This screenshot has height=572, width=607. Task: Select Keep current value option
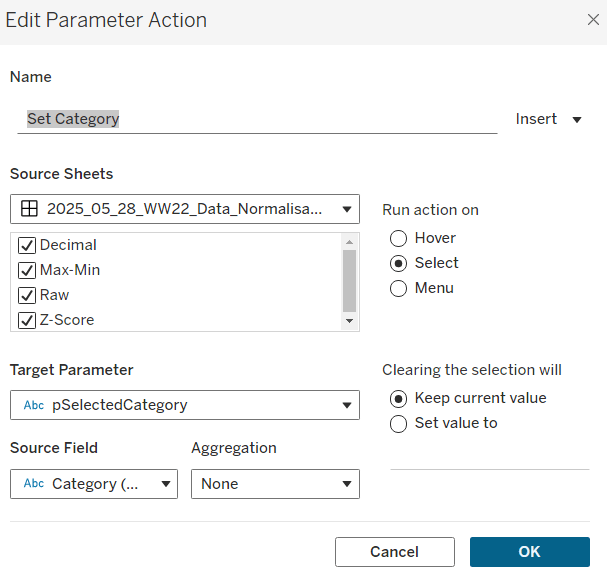(398, 398)
